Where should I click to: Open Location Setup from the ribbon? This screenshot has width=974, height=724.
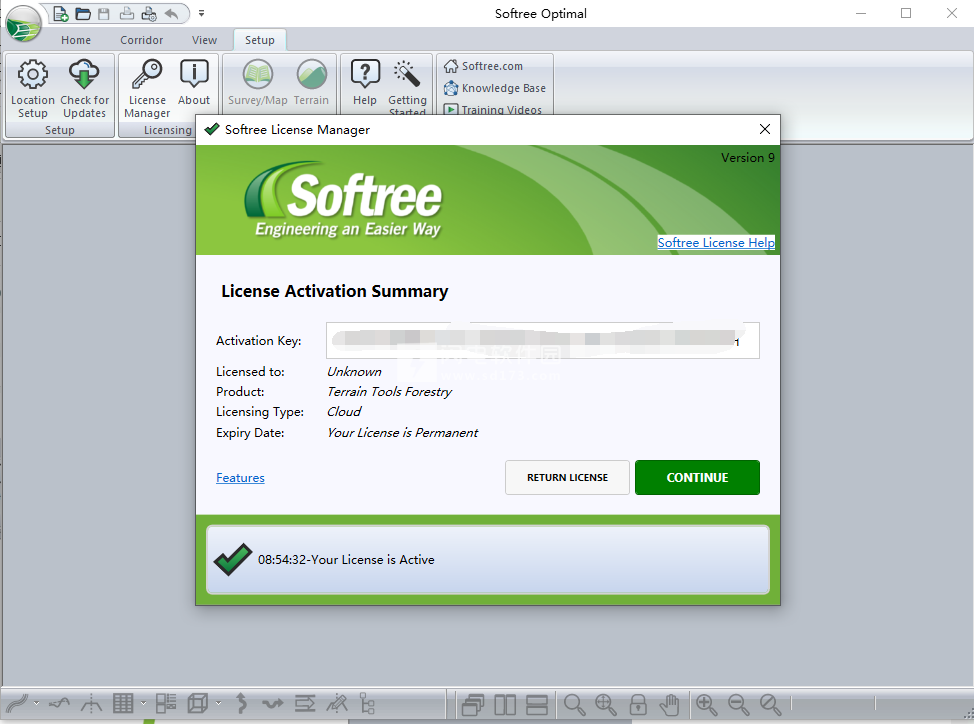click(x=32, y=88)
